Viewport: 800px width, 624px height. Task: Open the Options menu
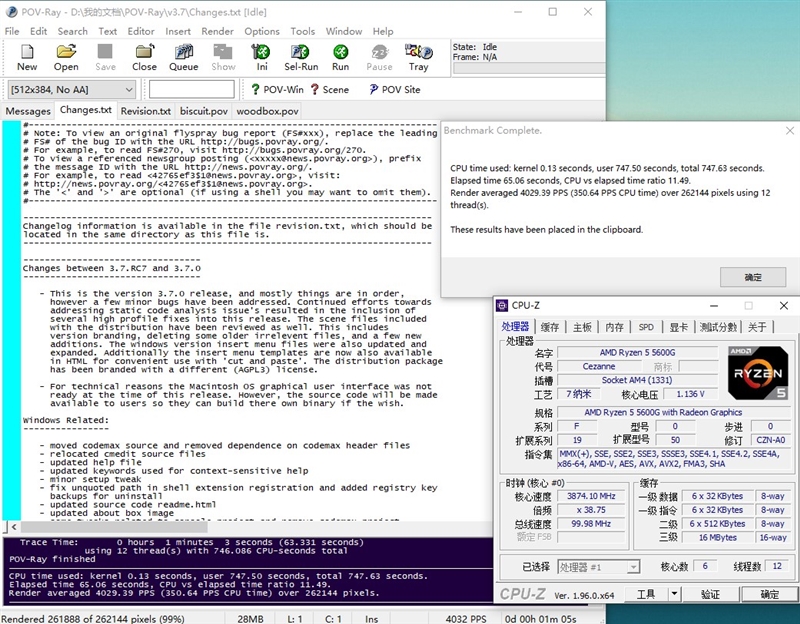click(x=262, y=31)
